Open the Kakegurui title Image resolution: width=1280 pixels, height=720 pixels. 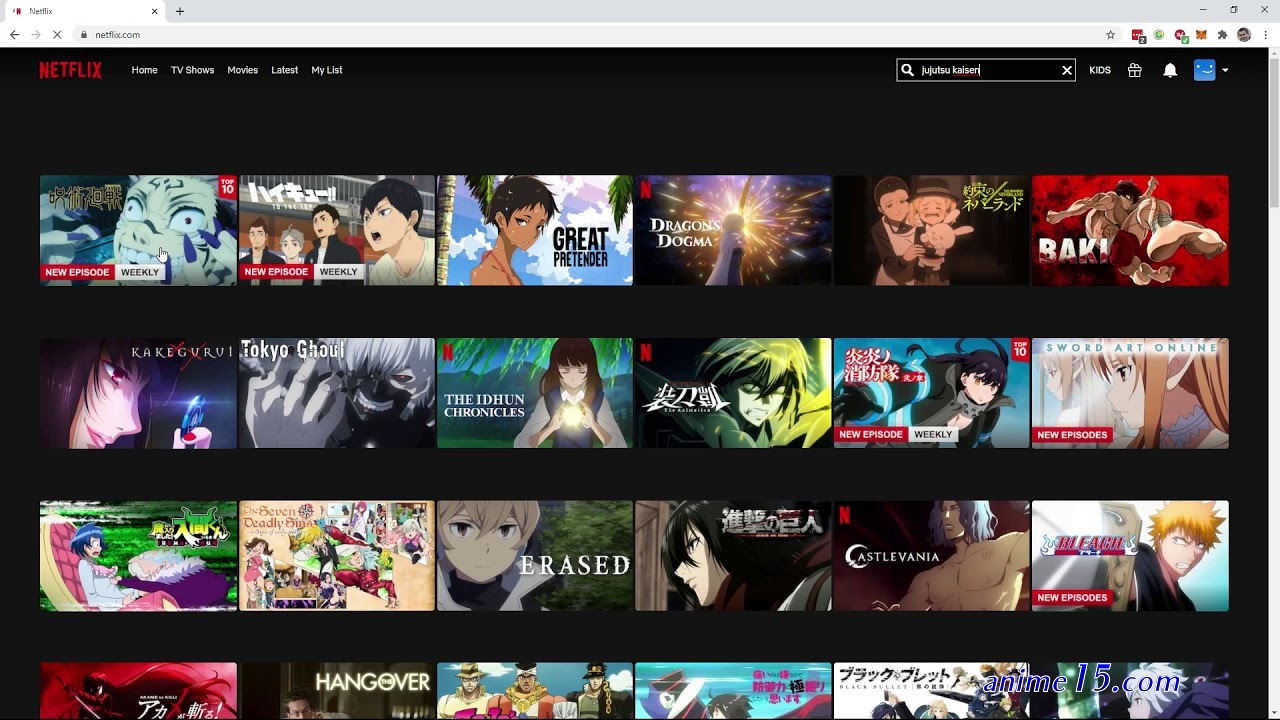[x=138, y=393]
